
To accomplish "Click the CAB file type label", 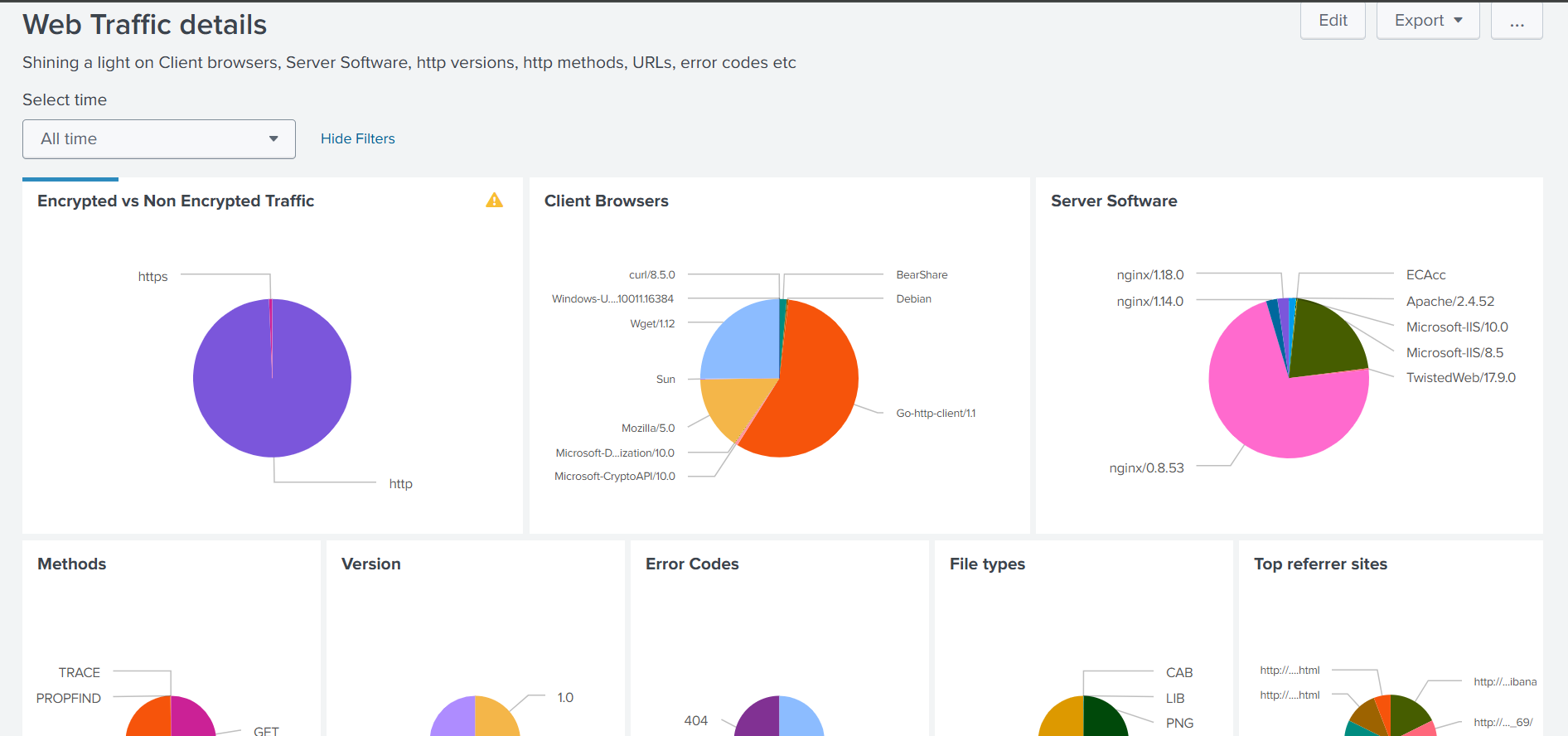I will [1179, 673].
